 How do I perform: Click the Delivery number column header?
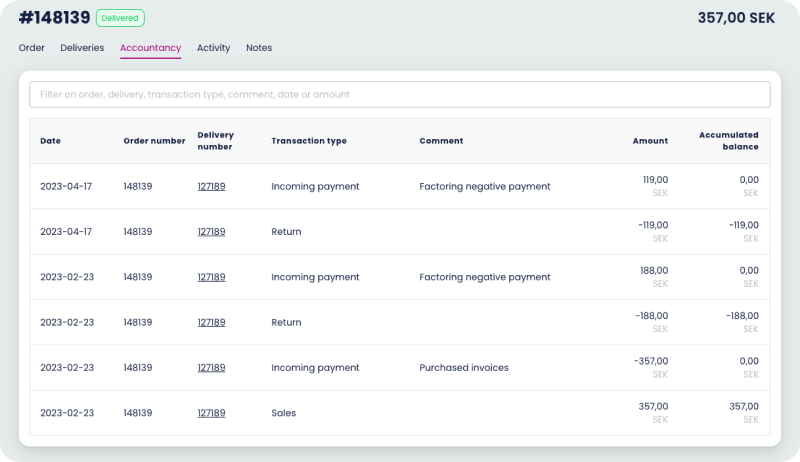click(x=215, y=141)
